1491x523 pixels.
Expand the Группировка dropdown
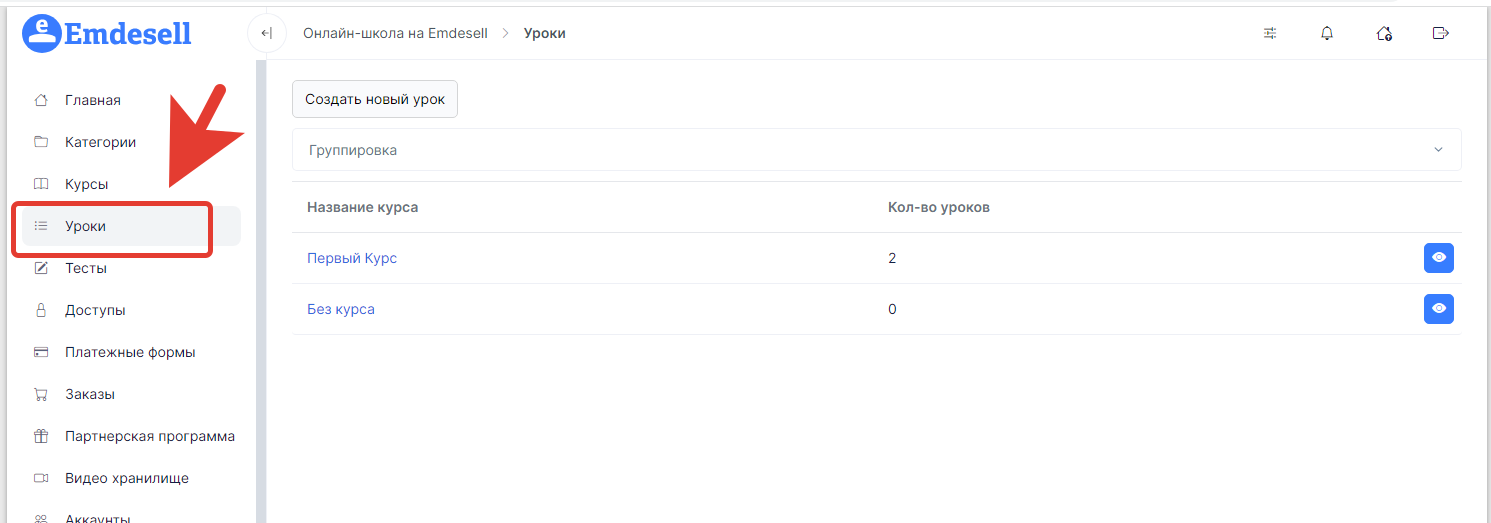[877, 150]
